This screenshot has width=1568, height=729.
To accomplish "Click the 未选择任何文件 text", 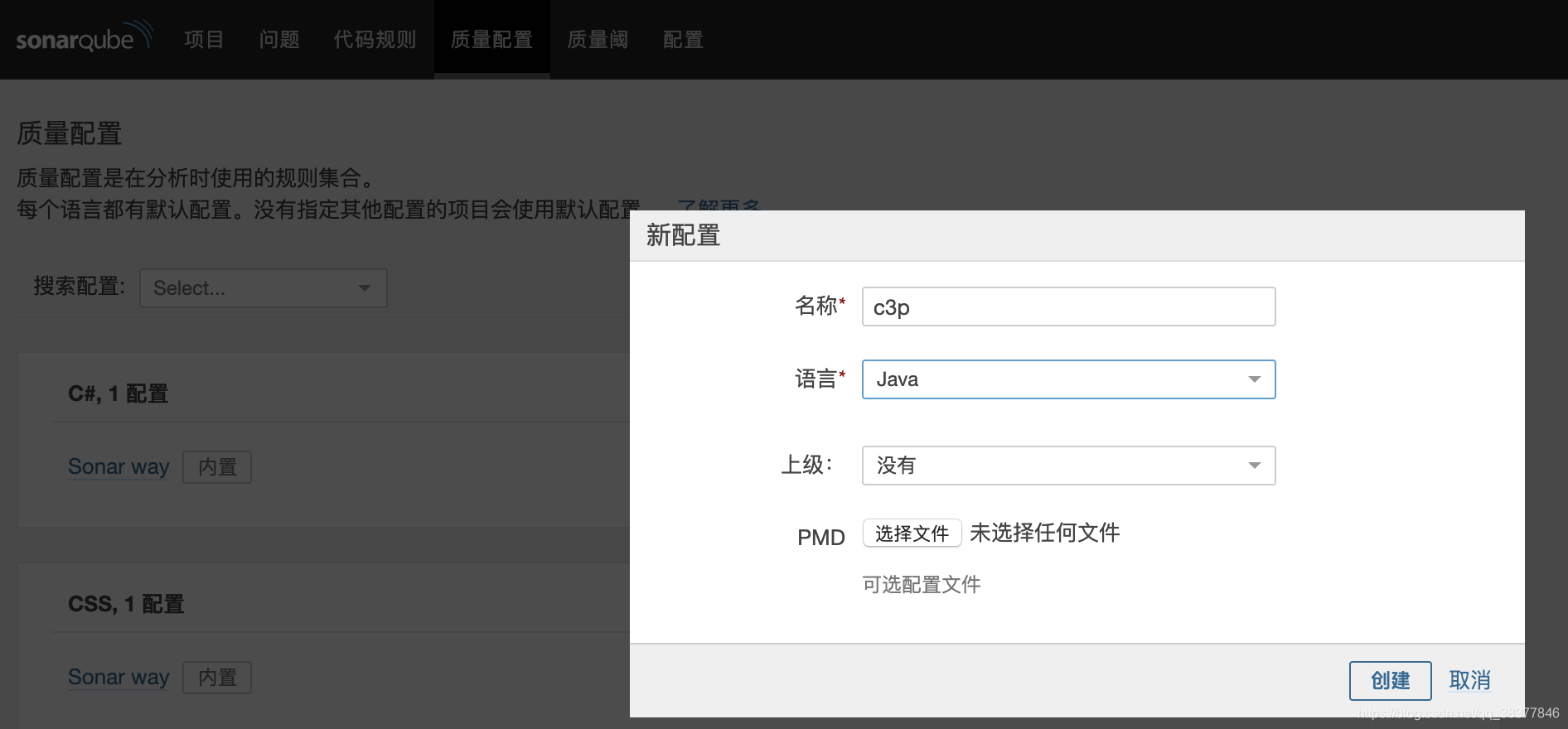I will pos(1044,533).
